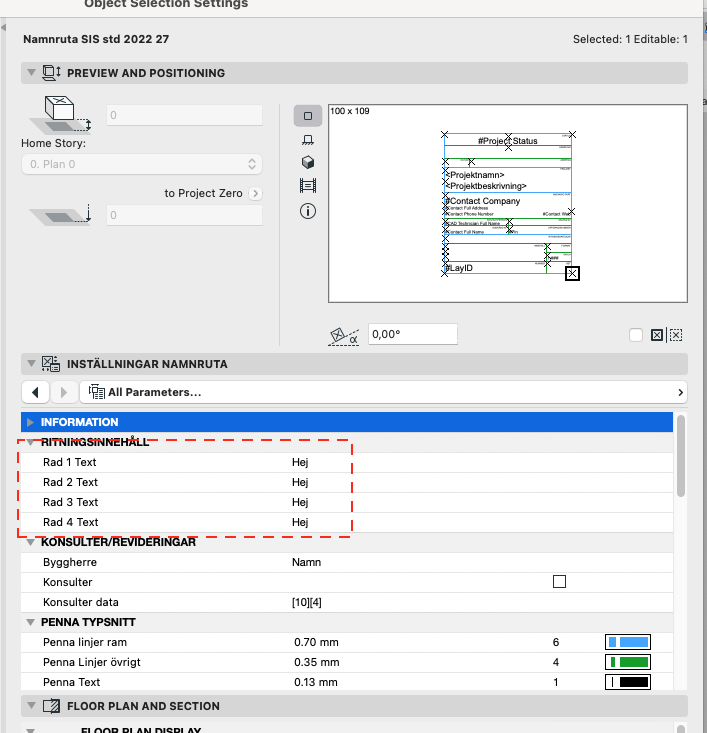Select the 2D symbol preview icon
The height and width of the screenshot is (733, 707).
click(x=308, y=116)
